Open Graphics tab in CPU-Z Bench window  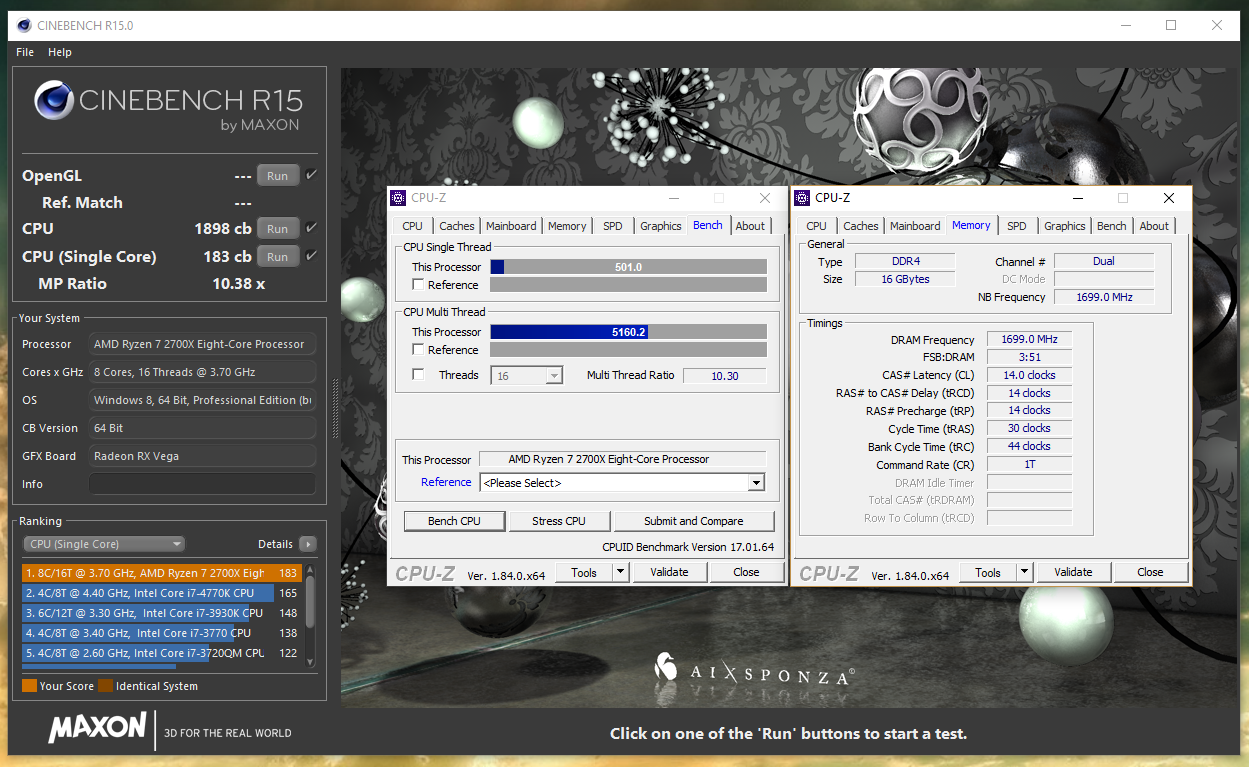tap(661, 226)
